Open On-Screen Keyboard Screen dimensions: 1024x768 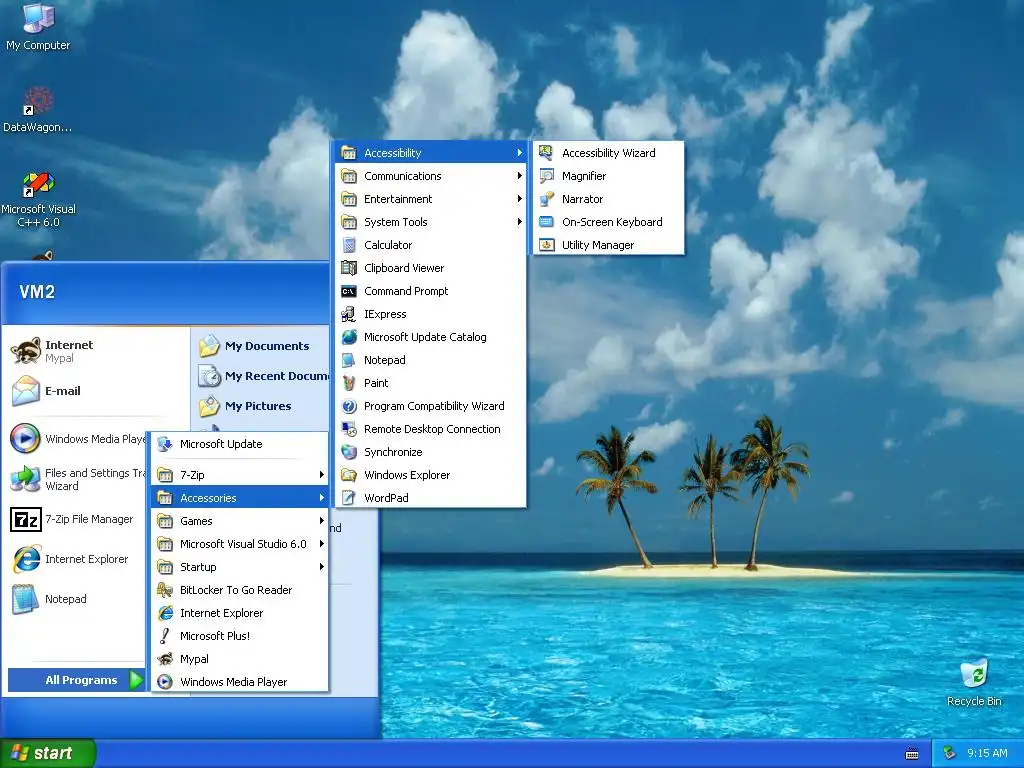(609, 222)
